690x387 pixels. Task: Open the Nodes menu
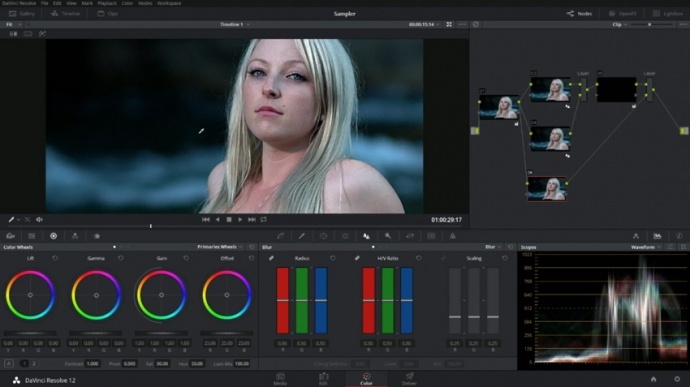145,3
